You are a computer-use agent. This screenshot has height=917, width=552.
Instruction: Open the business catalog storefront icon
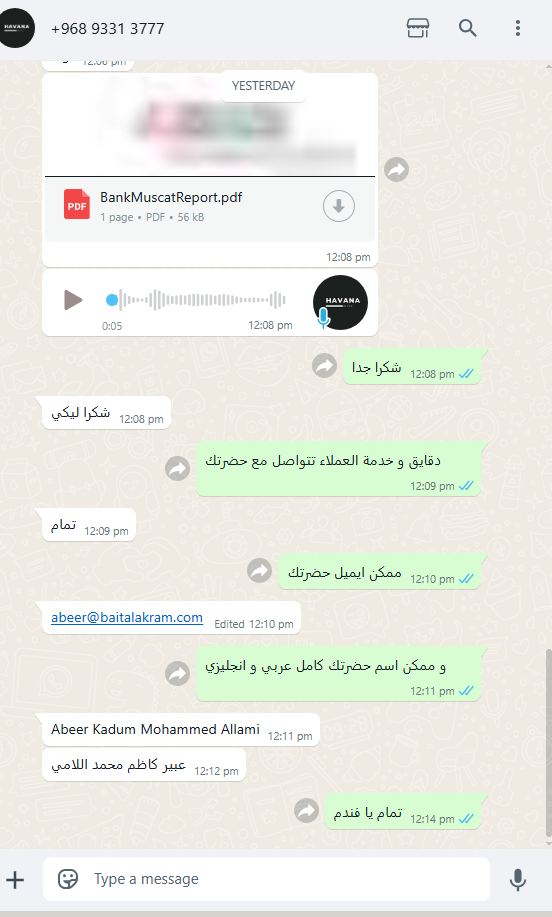pos(418,28)
